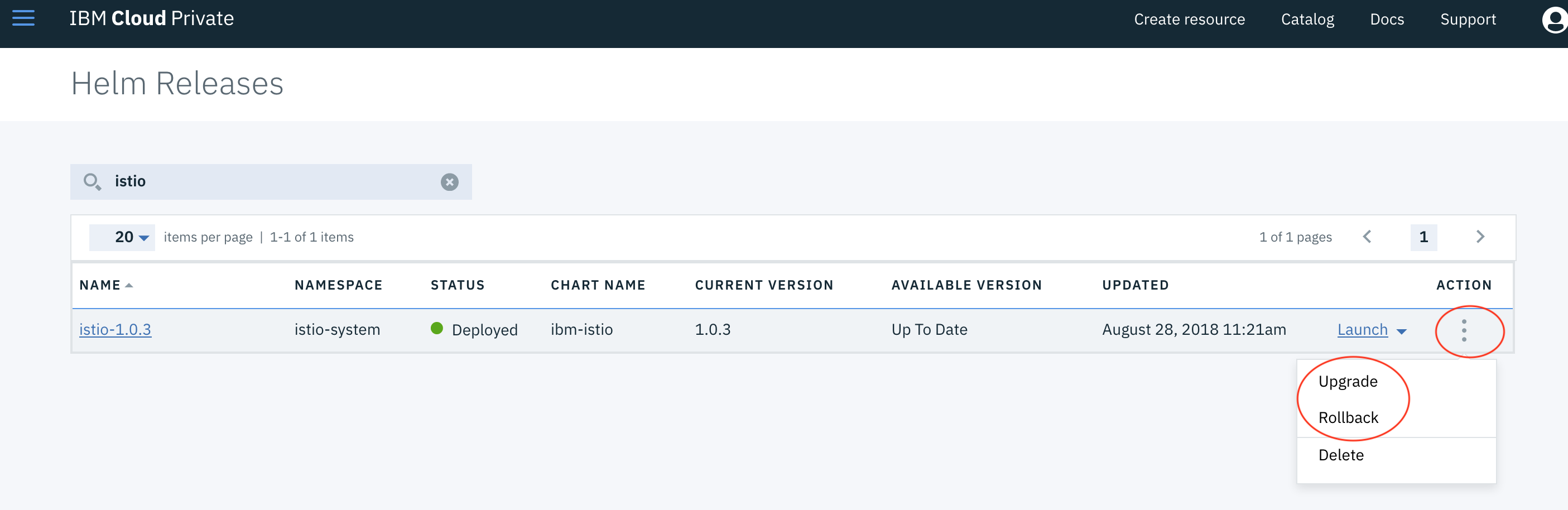This screenshot has width=1568, height=510.
Task: Go to previous page arrow
Action: pos(1367,237)
